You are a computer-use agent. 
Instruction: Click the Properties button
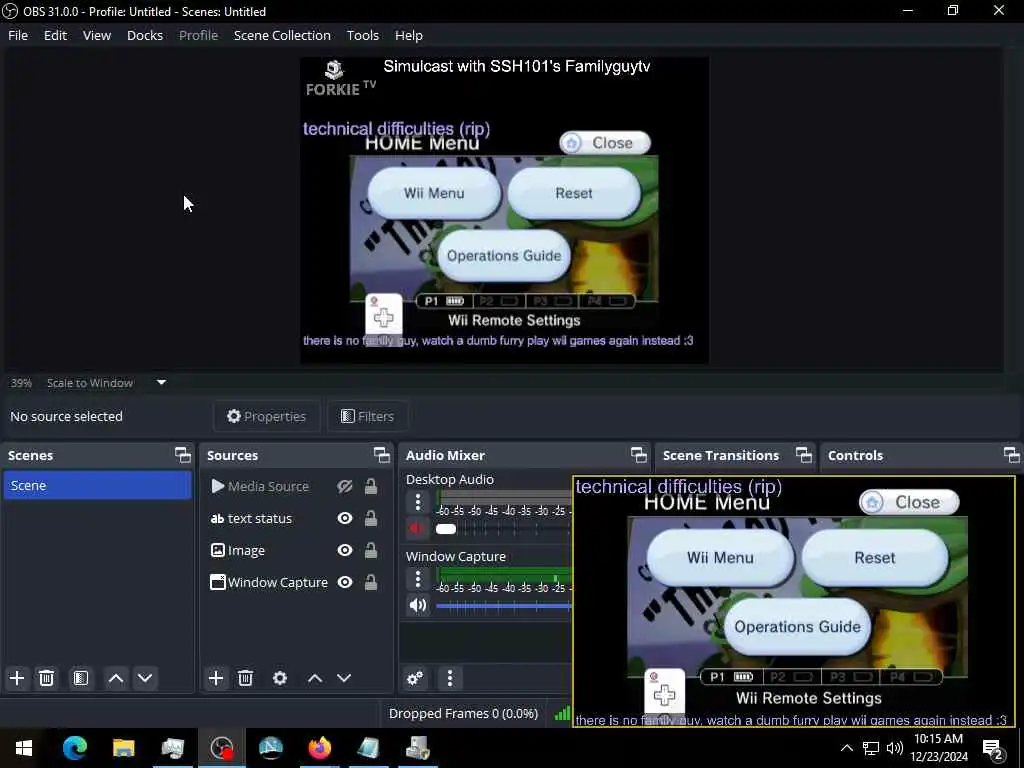pyautogui.click(x=266, y=416)
